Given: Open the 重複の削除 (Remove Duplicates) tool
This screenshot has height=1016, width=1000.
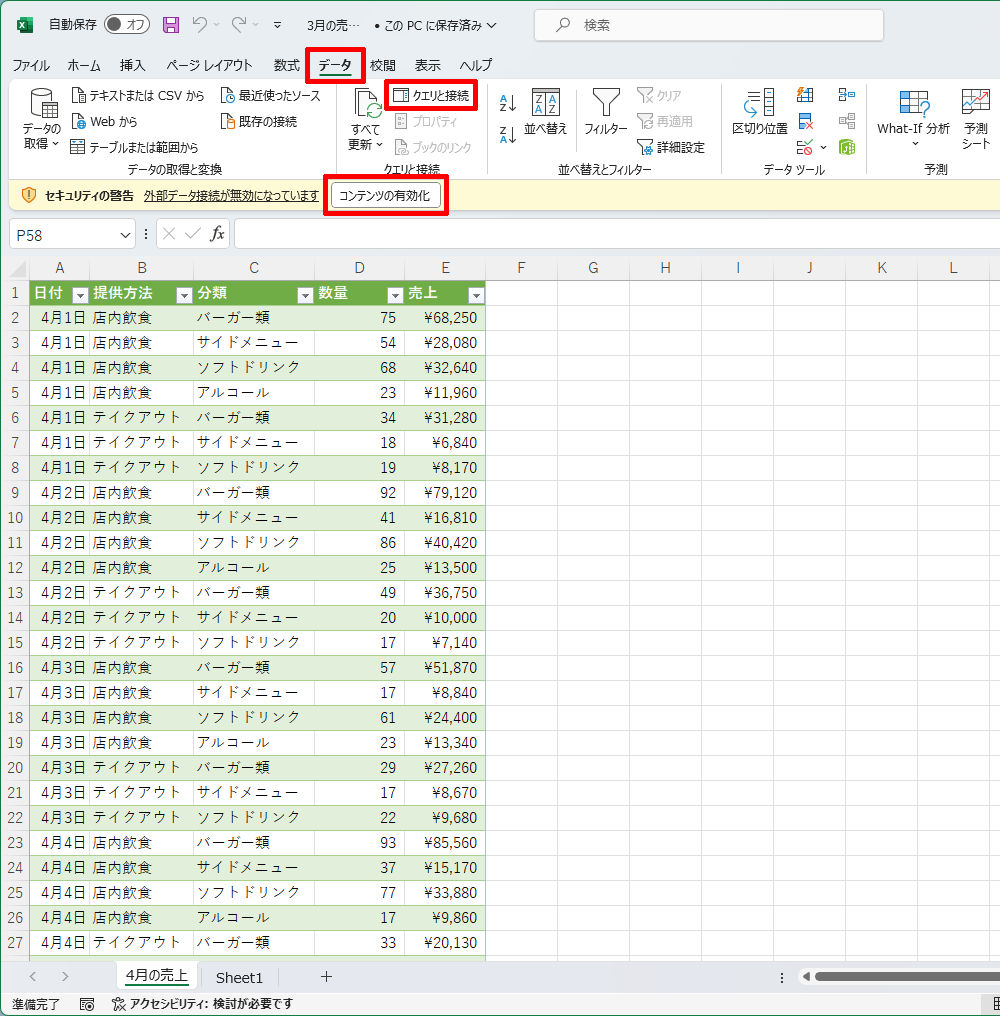Looking at the screenshot, I should pos(805,123).
